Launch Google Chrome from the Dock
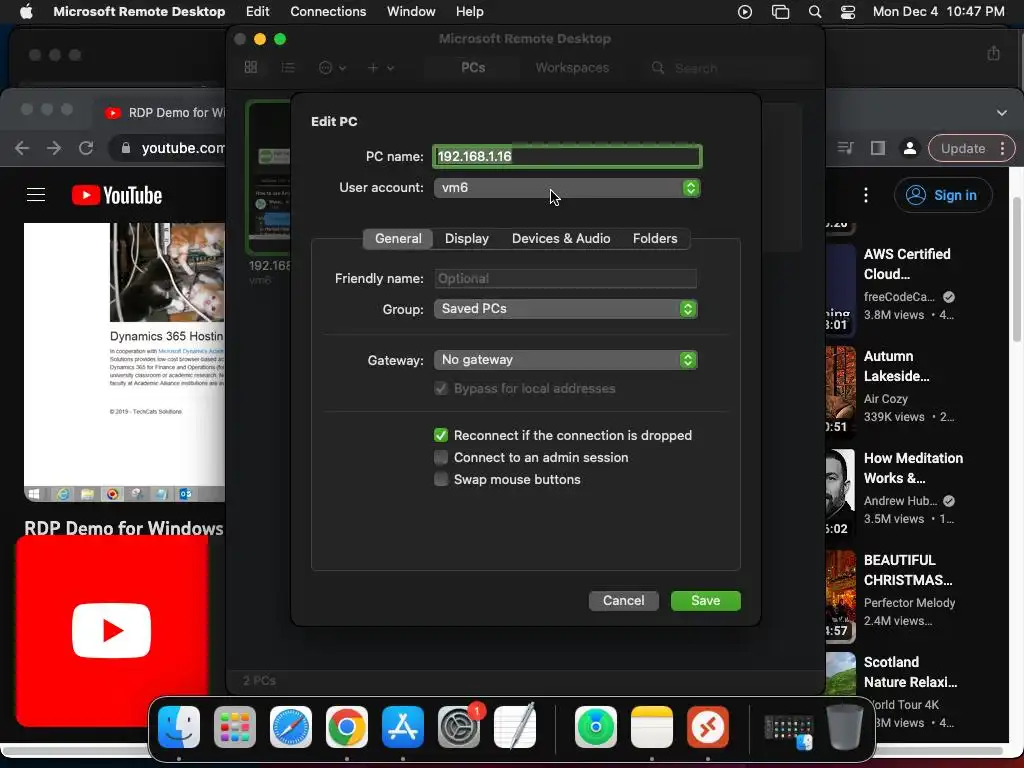1024x768 pixels. tap(347, 727)
